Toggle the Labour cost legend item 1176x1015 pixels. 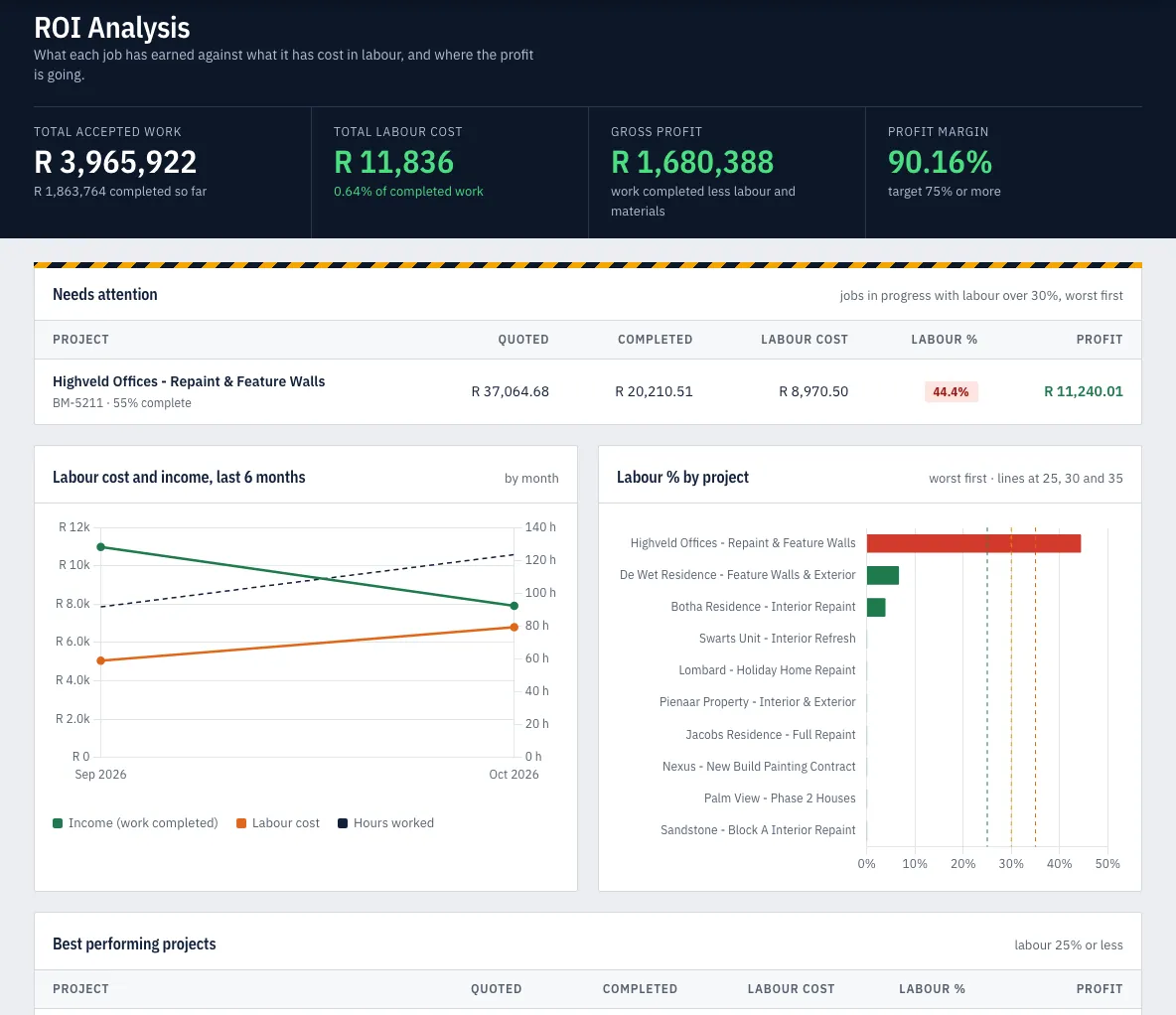[278, 823]
